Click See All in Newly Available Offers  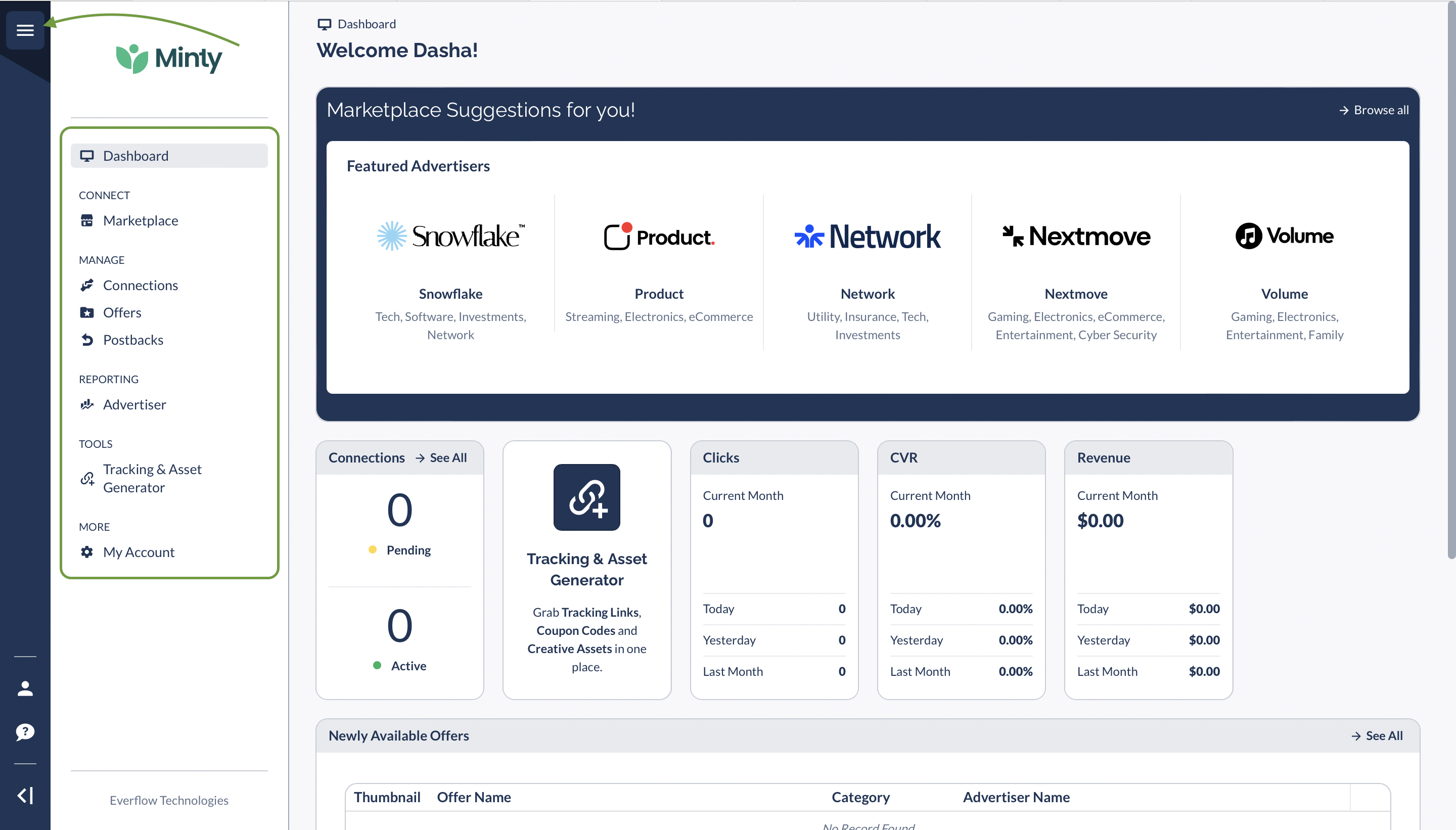pyautogui.click(x=1377, y=736)
